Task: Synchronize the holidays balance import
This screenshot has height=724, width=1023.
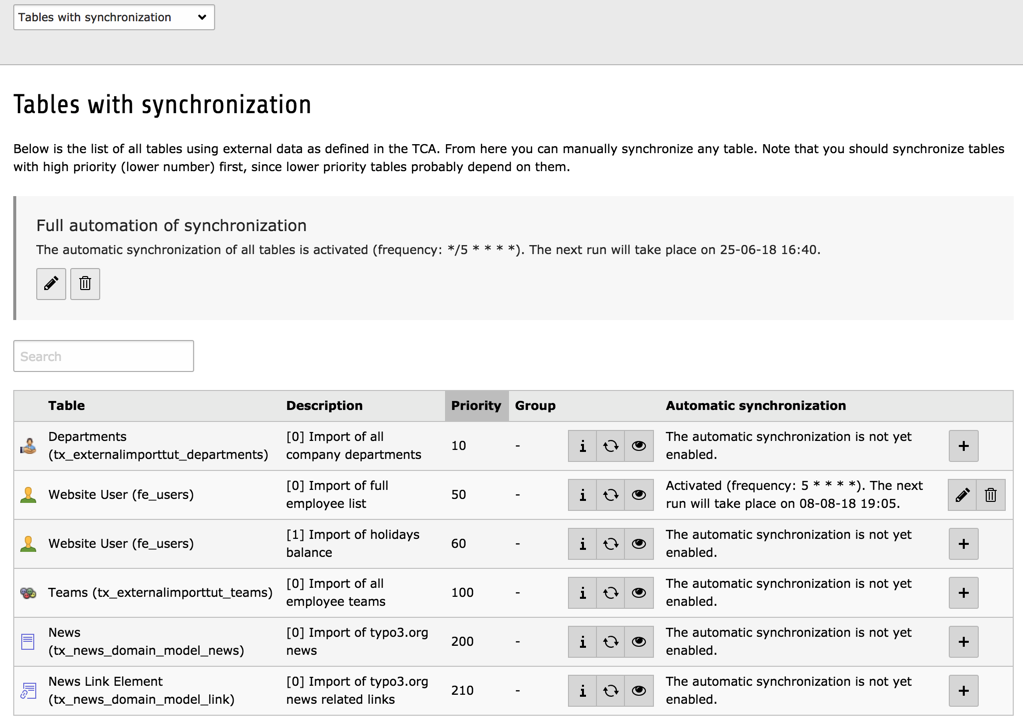Action: [x=610, y=544]
